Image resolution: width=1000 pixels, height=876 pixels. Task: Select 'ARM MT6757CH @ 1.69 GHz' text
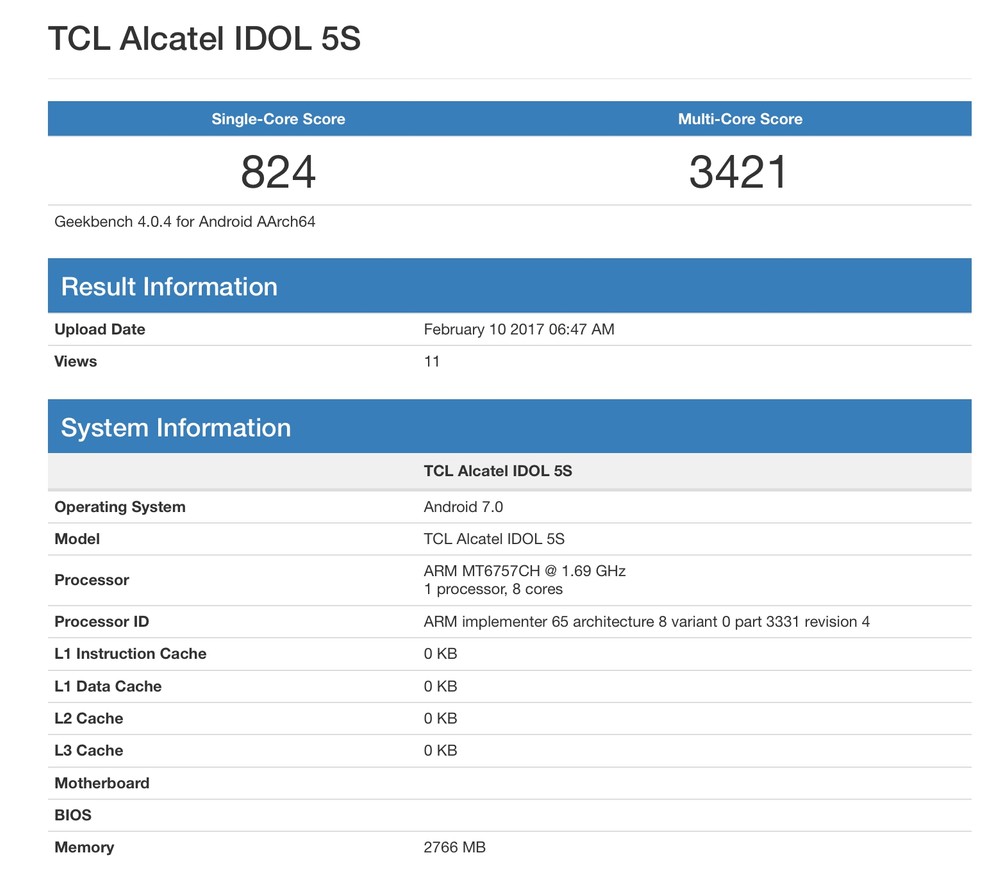click(x=525, y=571)
